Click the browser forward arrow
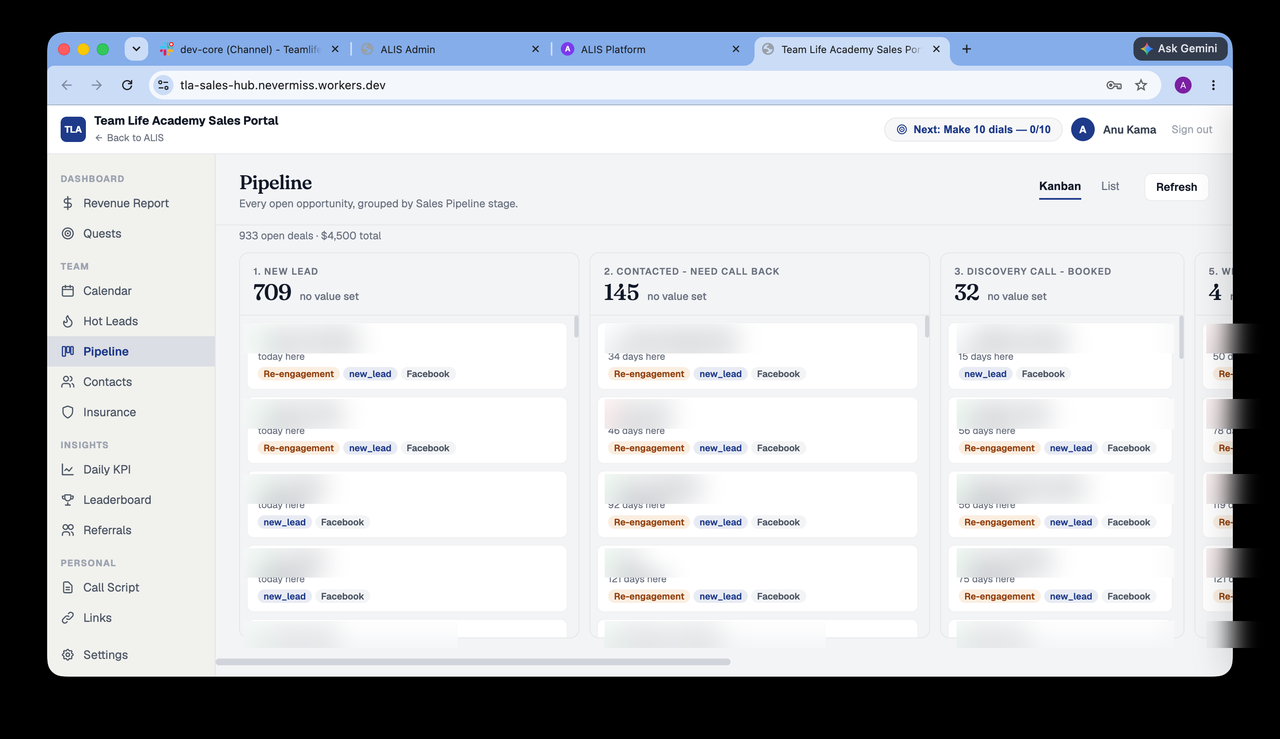The height and width of the screenshot is (739, 1280). point(97,85)
